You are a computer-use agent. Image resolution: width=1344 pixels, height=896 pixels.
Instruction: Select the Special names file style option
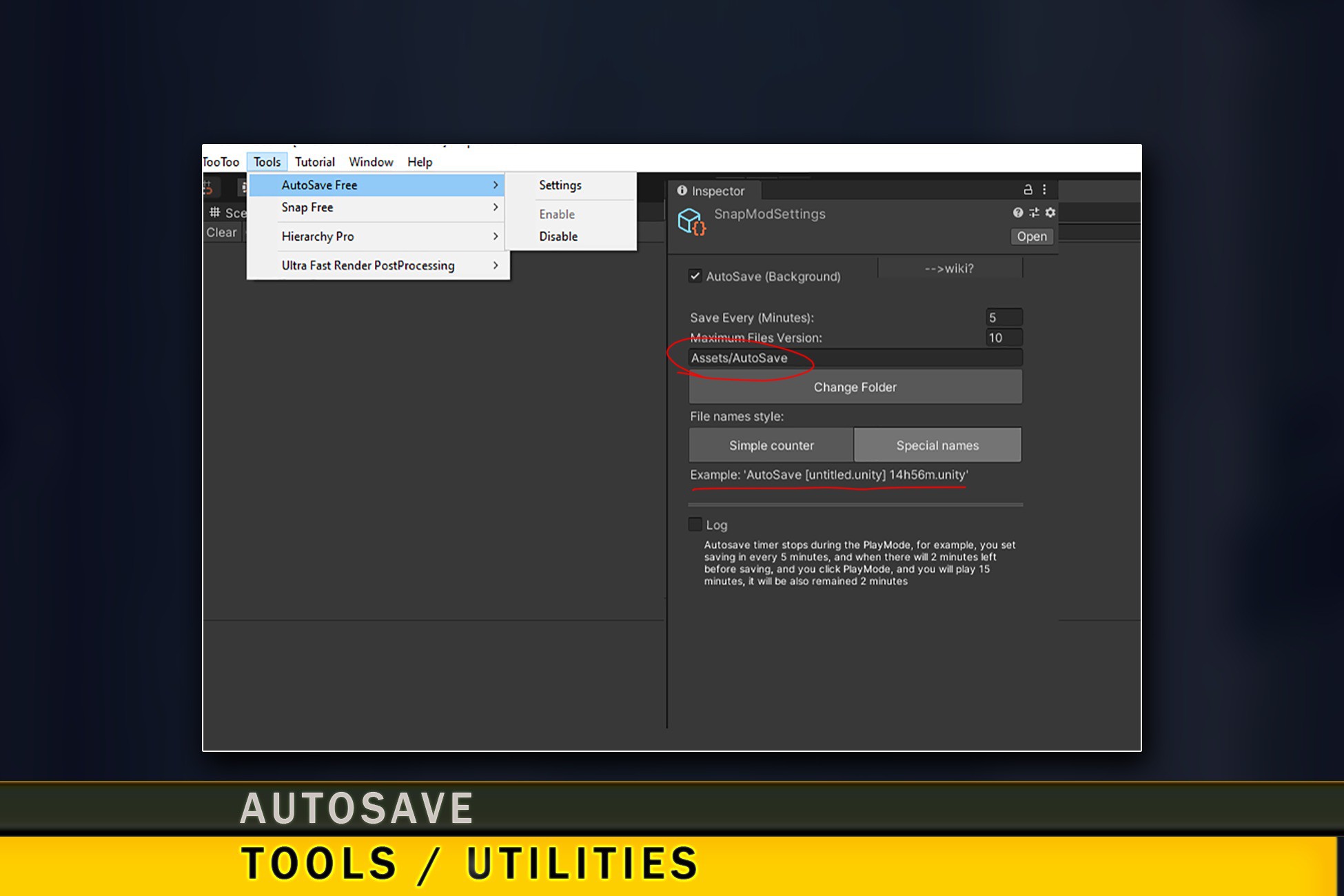click(937, 445)
